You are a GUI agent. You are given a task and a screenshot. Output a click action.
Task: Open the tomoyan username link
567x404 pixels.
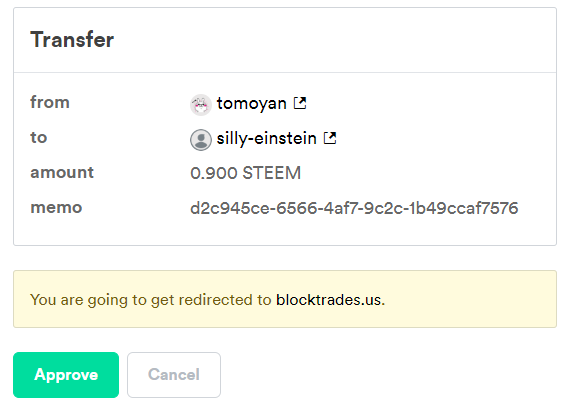click(251, 104)
